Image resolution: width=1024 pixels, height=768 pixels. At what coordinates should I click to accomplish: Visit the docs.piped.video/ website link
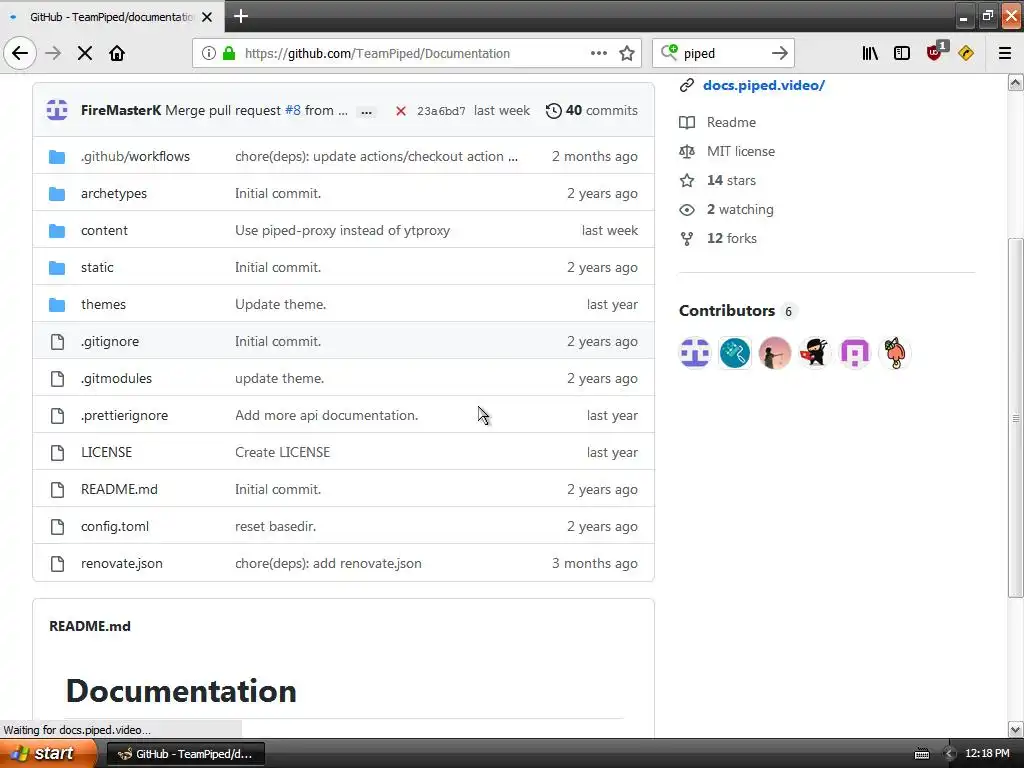click(763, 85)
